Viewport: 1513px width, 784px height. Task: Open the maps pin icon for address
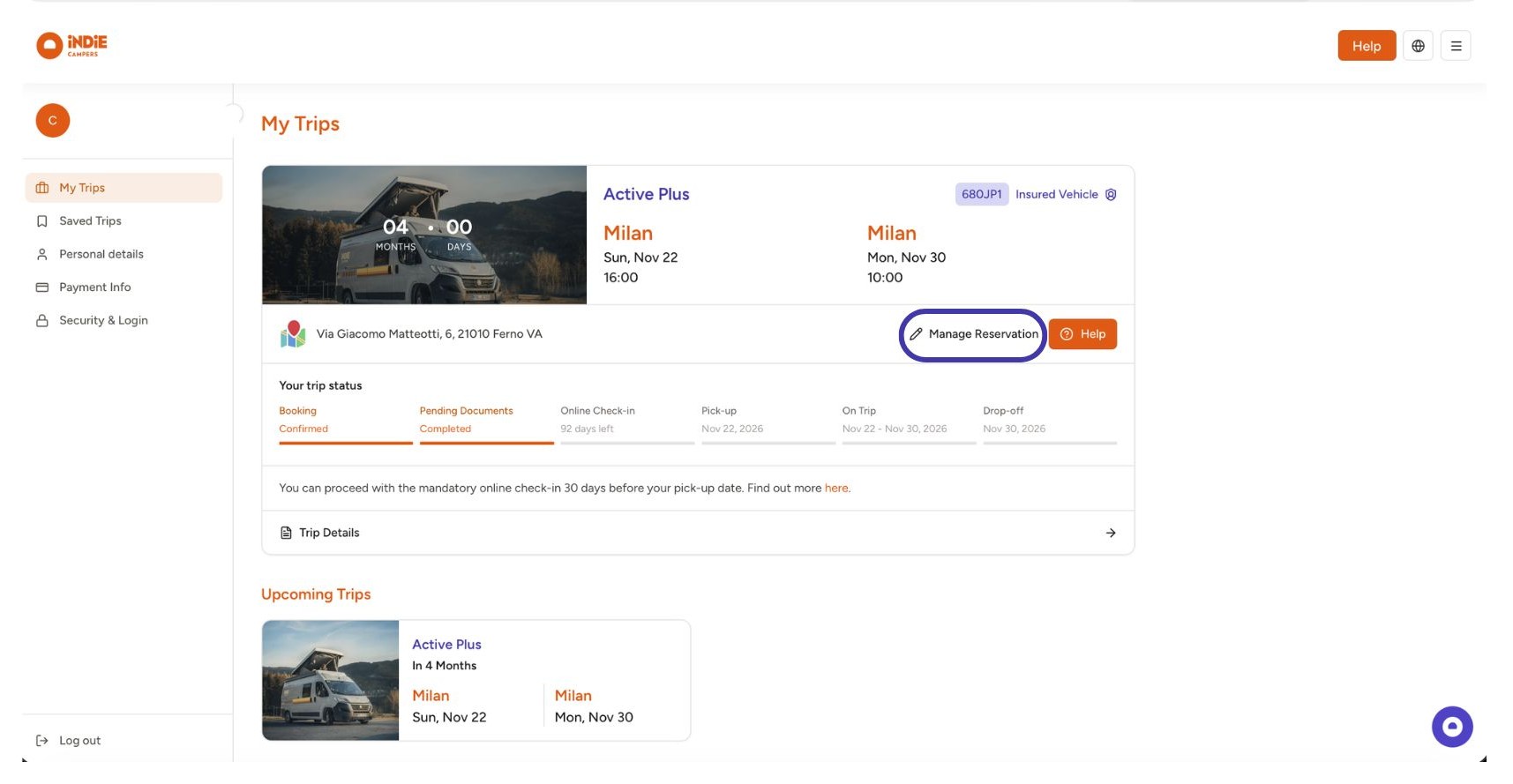point(293,334)
